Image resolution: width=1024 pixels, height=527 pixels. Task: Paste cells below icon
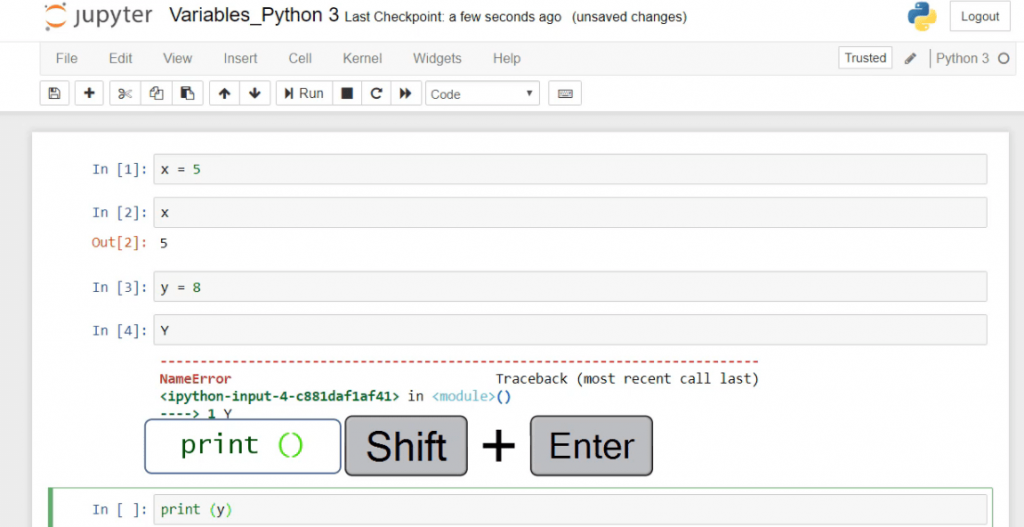click(186, 93)
